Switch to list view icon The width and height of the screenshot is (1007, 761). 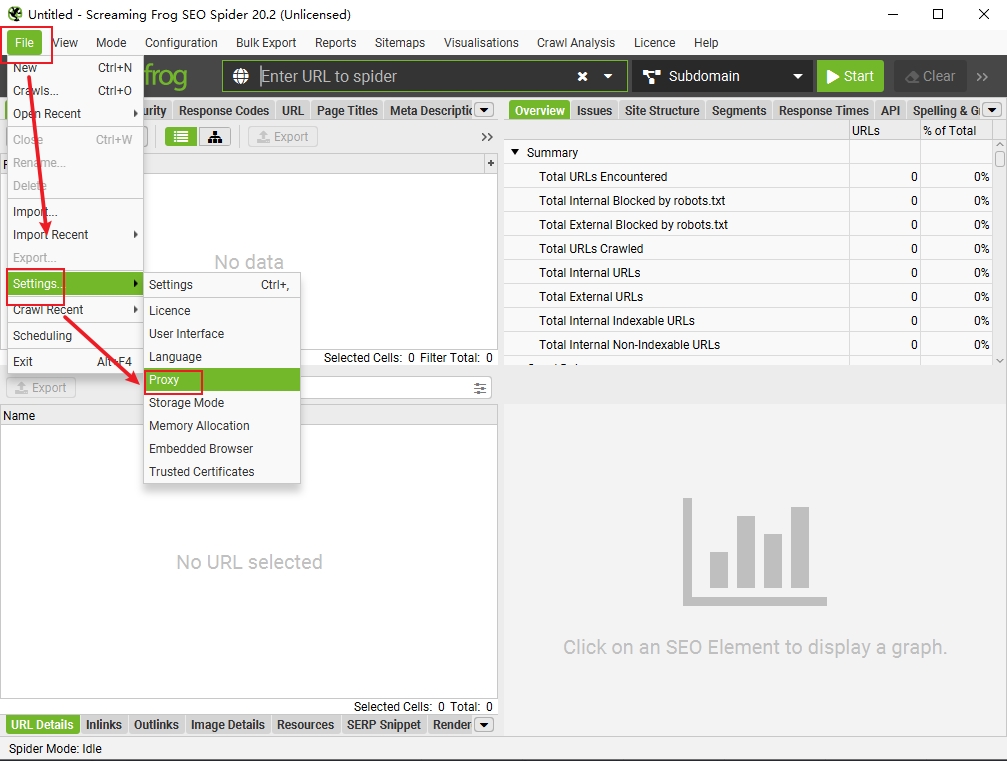tap(181, 137)
